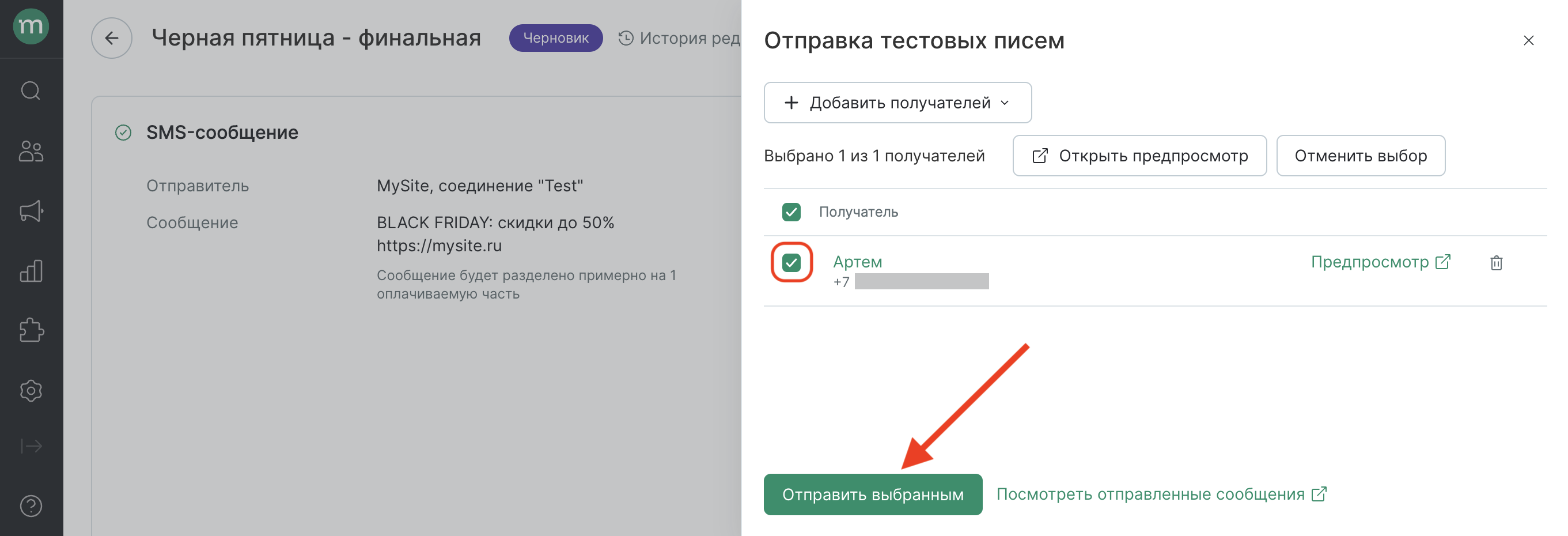Click the green Mindbox logo icon
Screen dimensions: 1568x536
click(31, 26)
